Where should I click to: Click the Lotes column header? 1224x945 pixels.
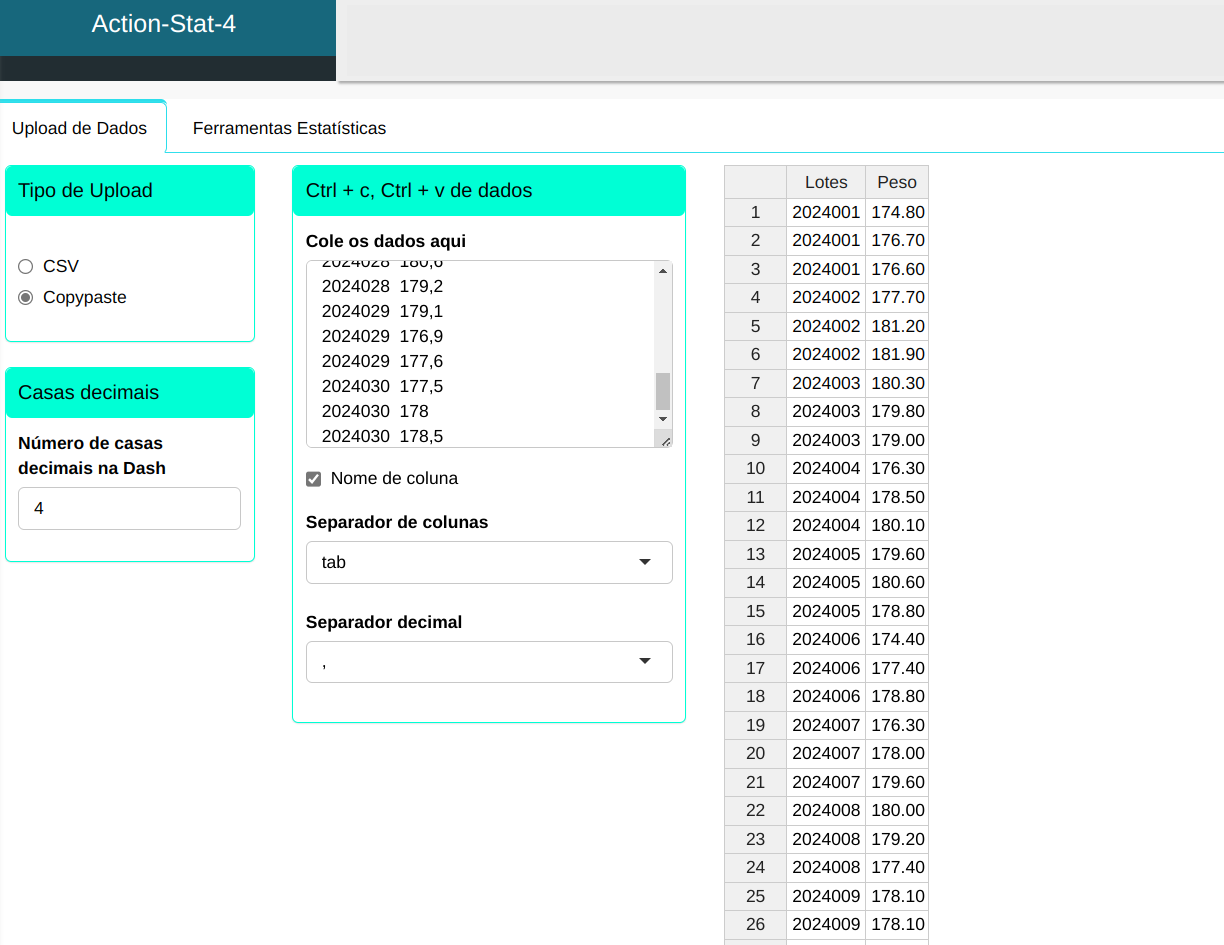(826, 182)
